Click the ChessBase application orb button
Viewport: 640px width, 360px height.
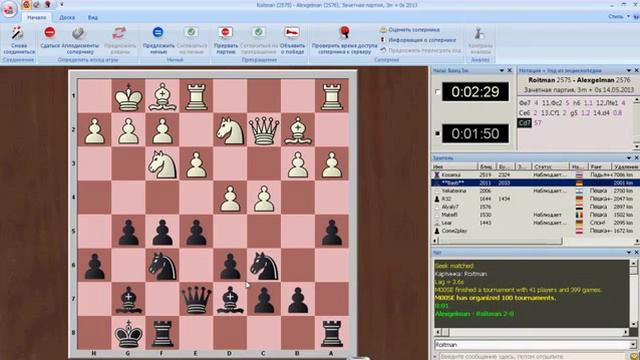point(9,9)
